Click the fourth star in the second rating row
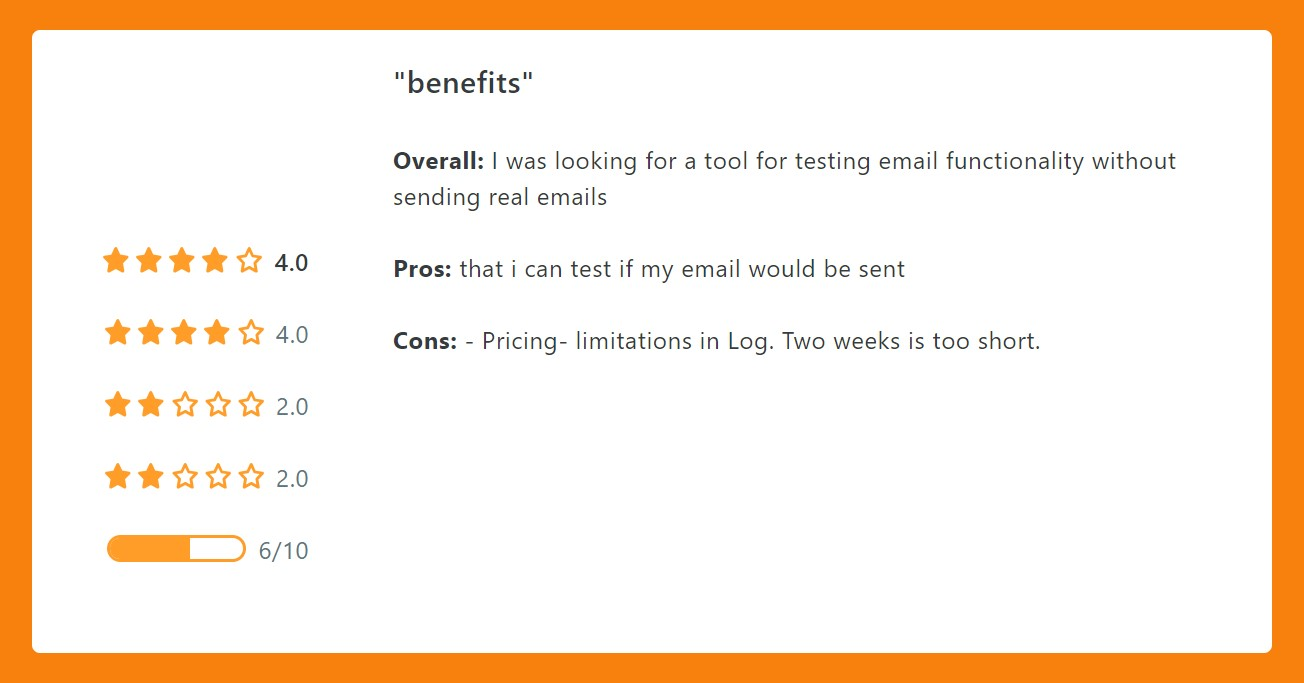1304x683 pixels. click(x=217, y=333)
